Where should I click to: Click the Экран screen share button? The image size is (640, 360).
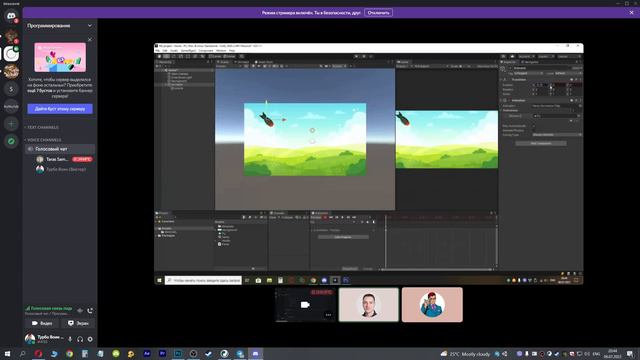78,323
